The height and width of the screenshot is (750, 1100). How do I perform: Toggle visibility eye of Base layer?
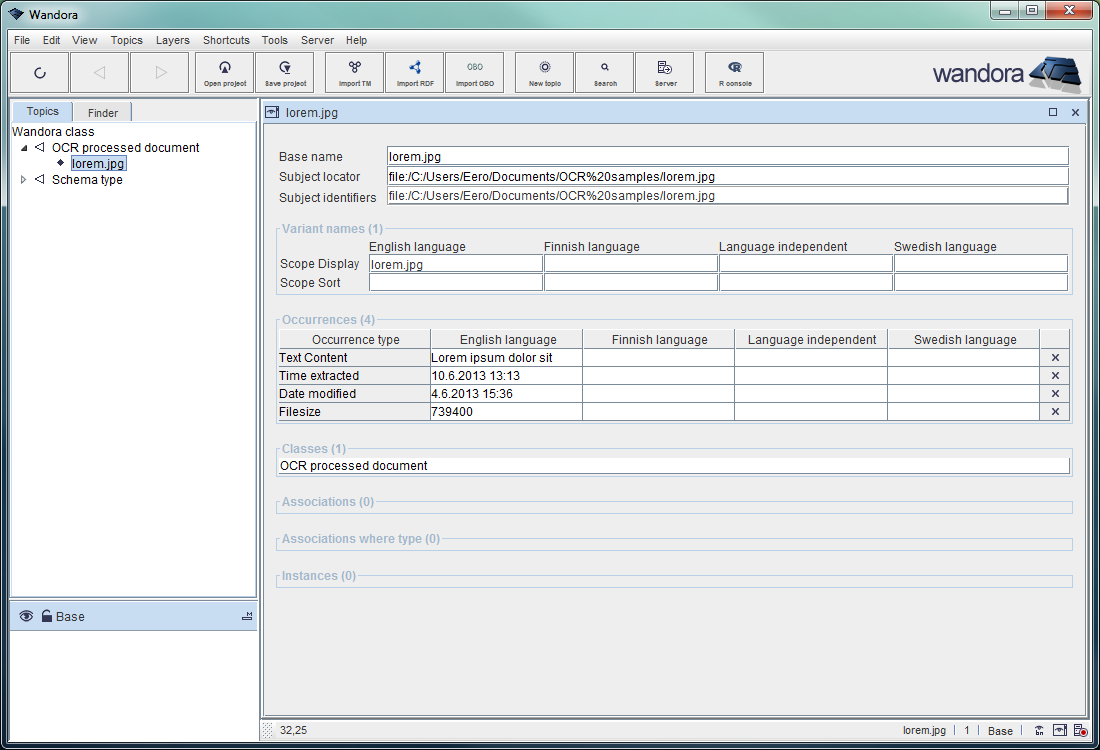pos(26,617)
